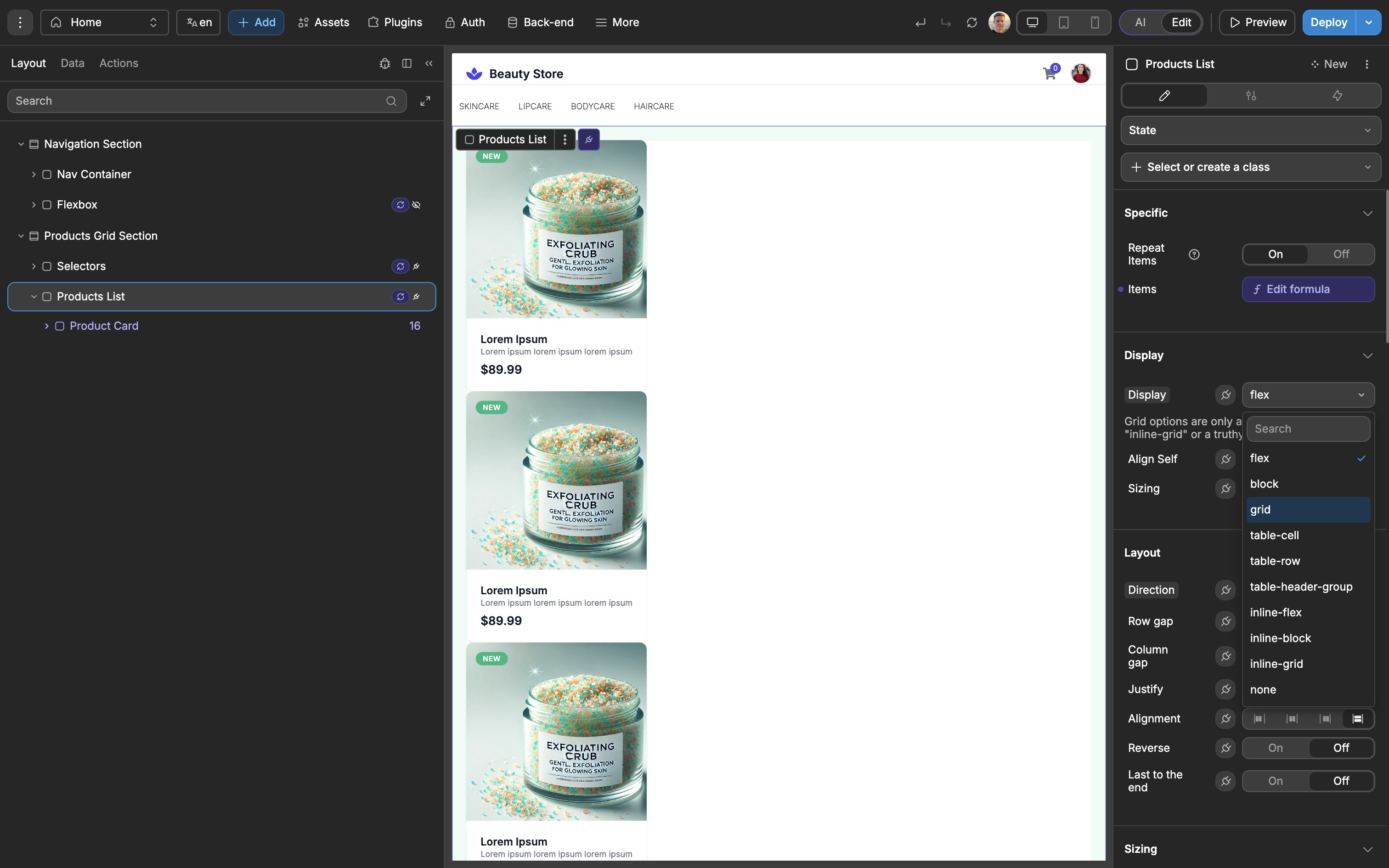Click the search magnifier icon

pos(391,101)
